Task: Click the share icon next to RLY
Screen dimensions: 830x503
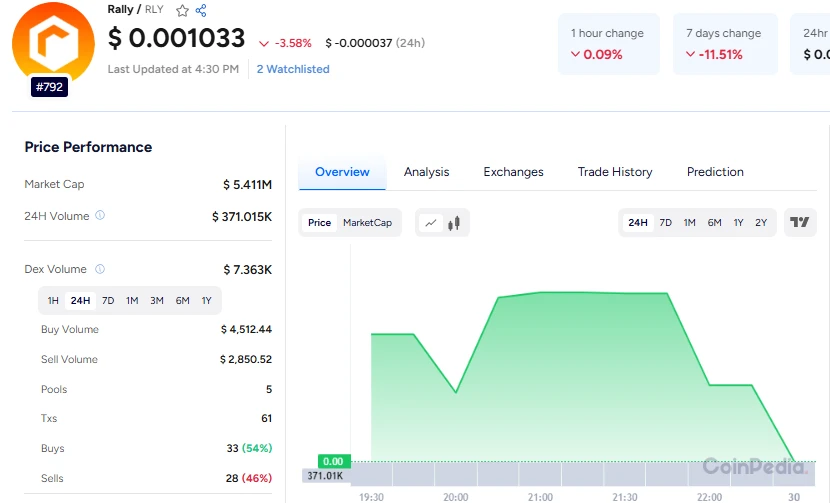Action: 201,11
